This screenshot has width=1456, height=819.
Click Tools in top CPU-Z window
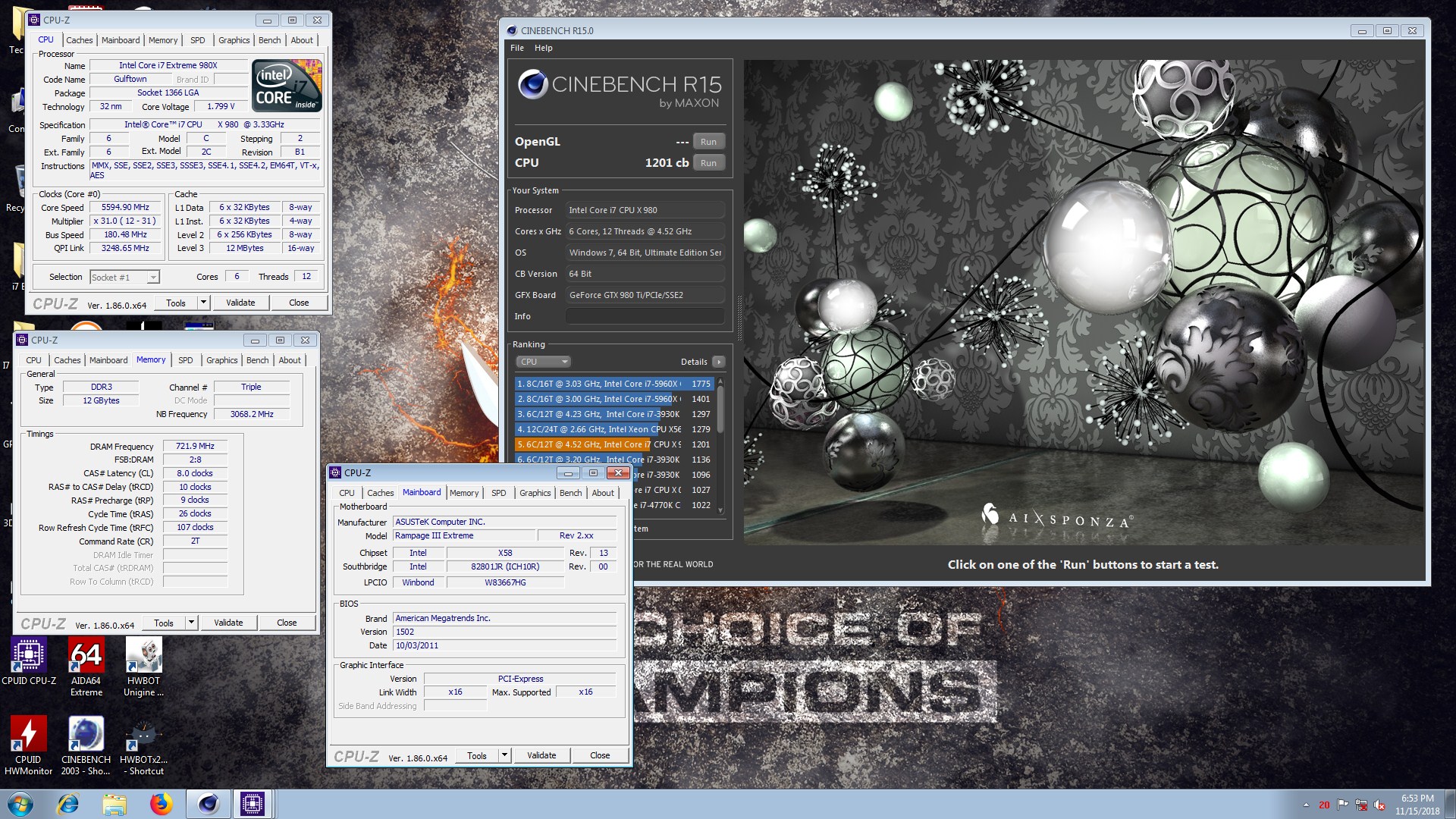coord(176,303)
